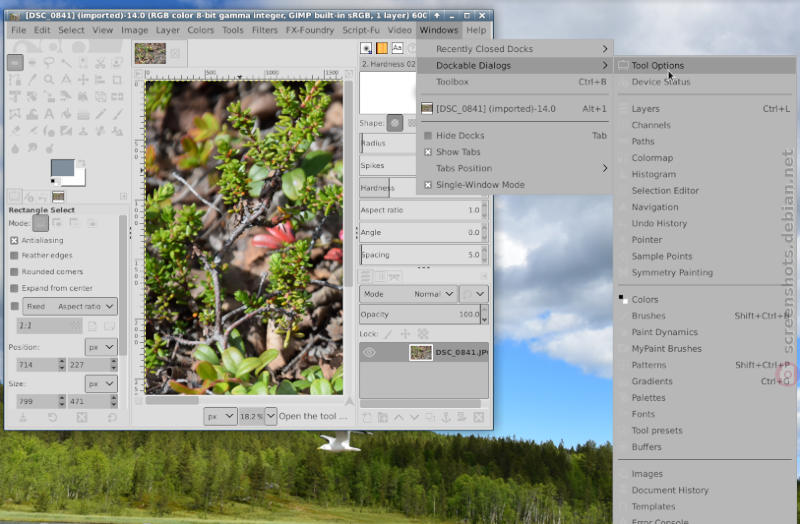Select the Alignment tool
800x524 pixels.
(x=100, y=80)
